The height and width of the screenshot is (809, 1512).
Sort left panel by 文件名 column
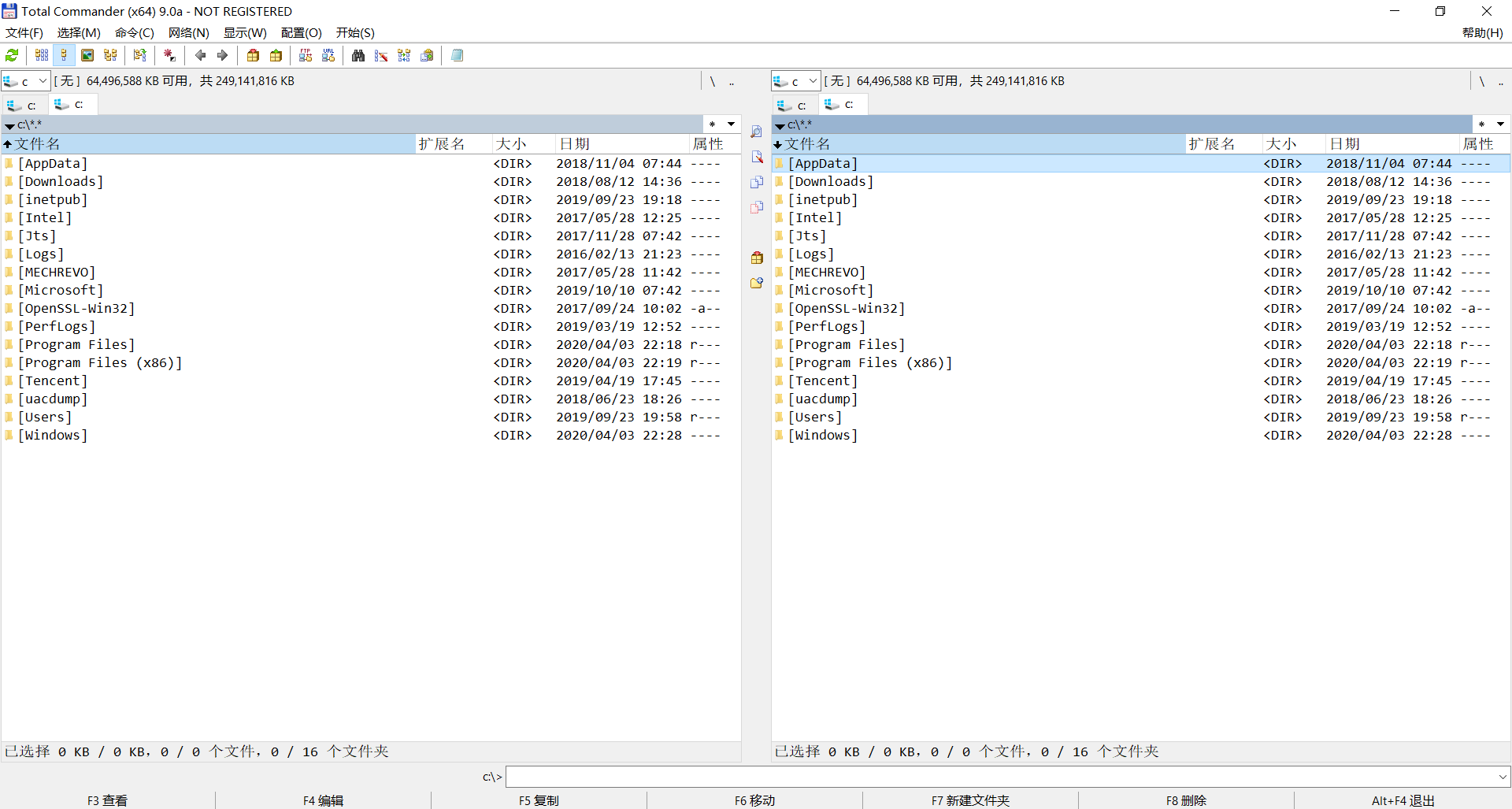pyautogui.click(x=209, y=144)
